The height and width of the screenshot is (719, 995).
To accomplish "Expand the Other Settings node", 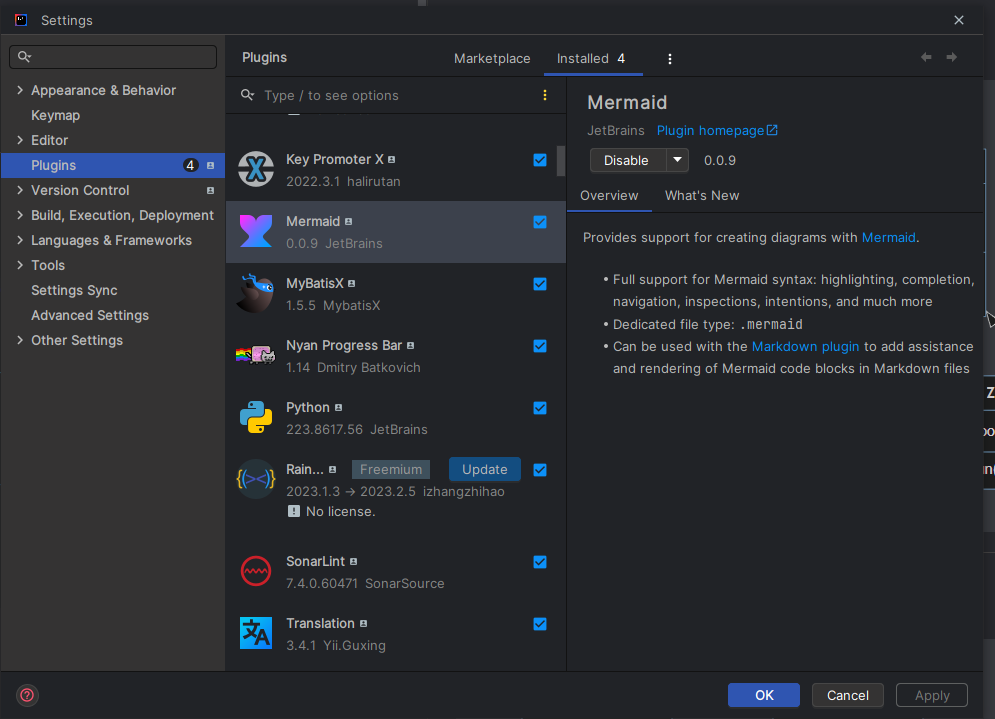I will coord(20,340).
